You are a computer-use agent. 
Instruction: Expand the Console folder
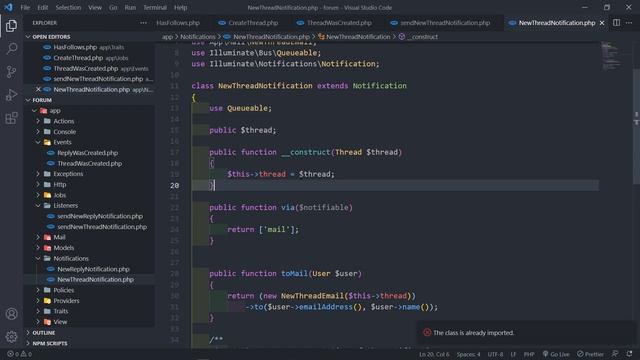coord(38,132)
